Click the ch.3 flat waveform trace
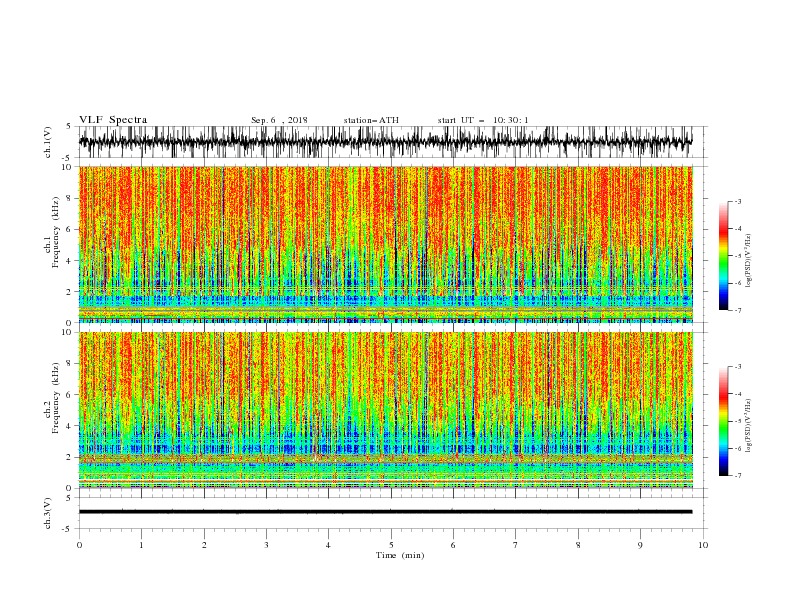 tap(385, 512)
